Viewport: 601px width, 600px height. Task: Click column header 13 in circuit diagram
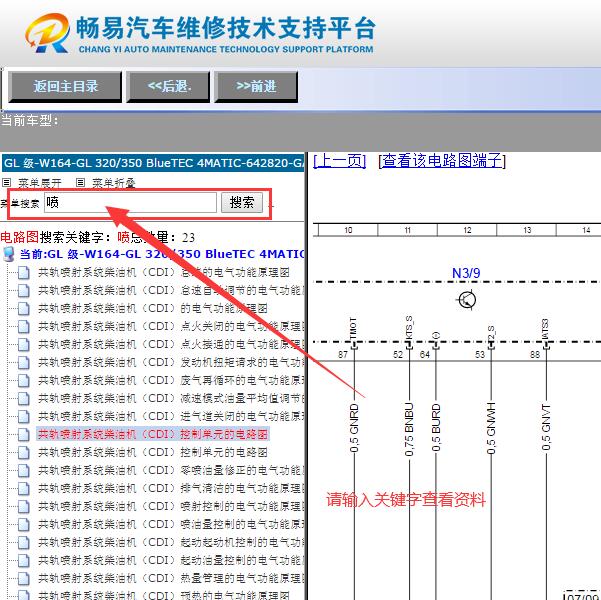click(x=527, y=230)
